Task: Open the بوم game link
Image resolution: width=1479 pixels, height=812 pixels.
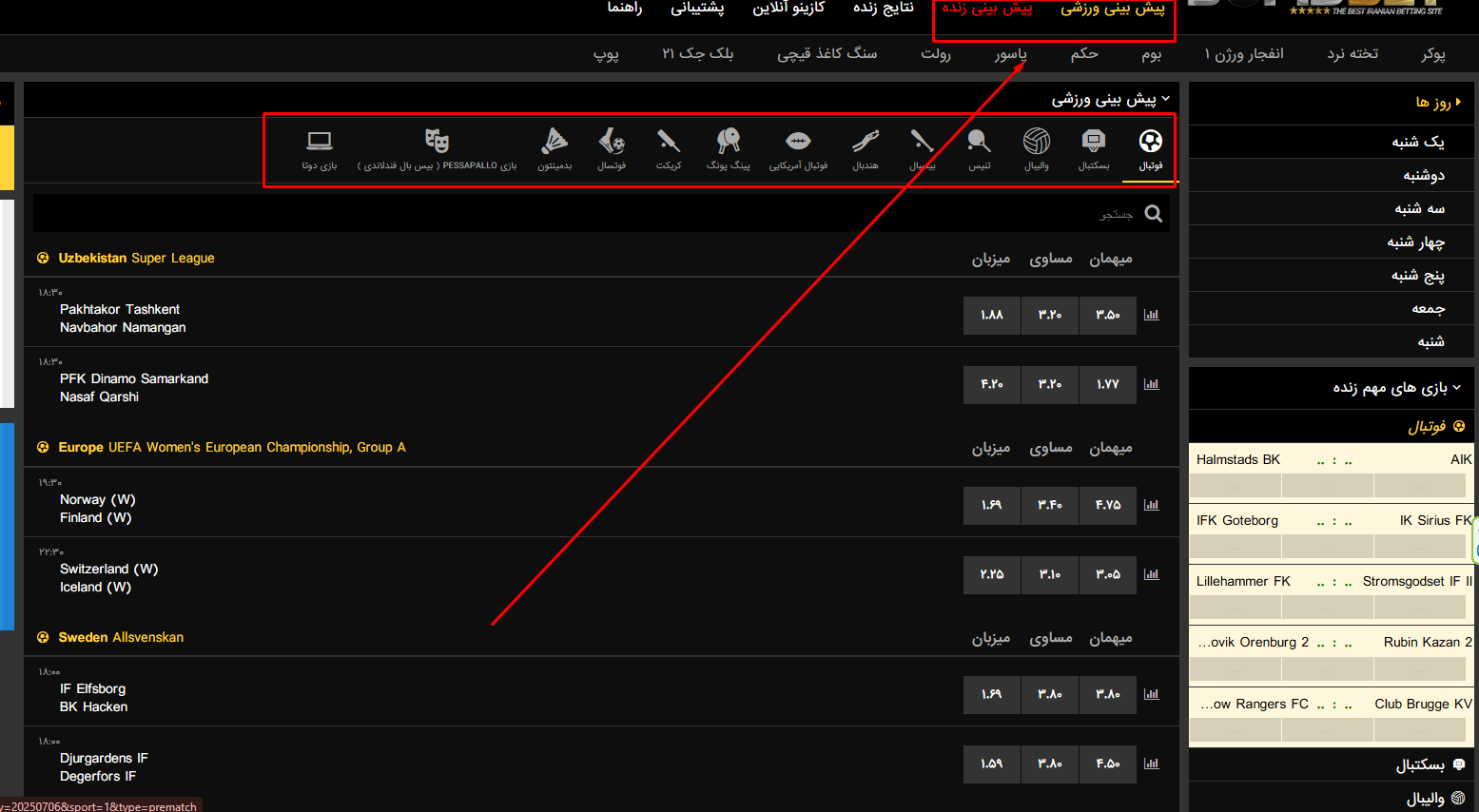Action: [x=1152, y=54]
